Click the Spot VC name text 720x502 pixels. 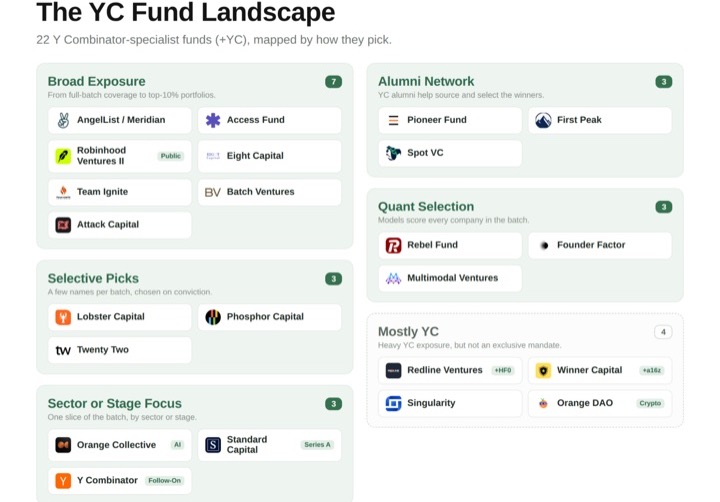tap(425, 153)
